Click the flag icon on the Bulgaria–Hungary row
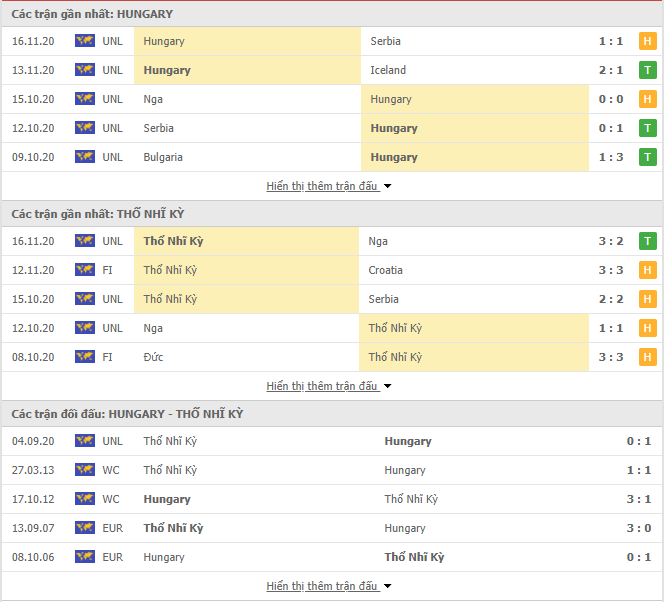 click(85, 157)
